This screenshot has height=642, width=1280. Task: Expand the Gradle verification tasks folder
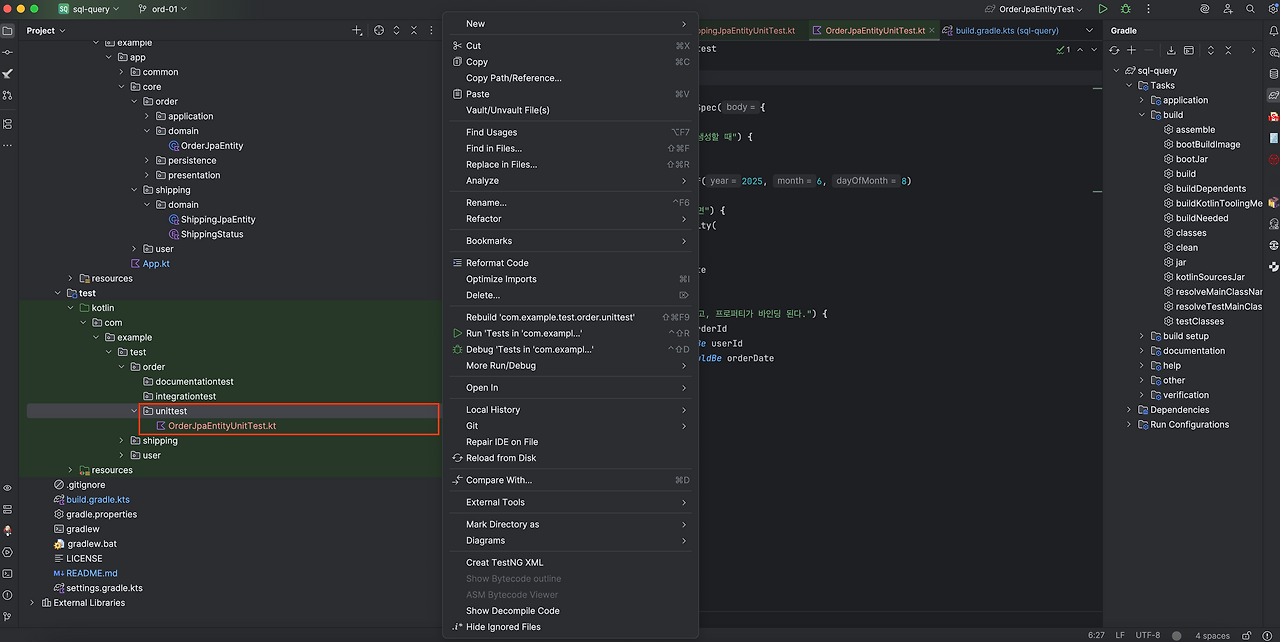(1142, 395)
